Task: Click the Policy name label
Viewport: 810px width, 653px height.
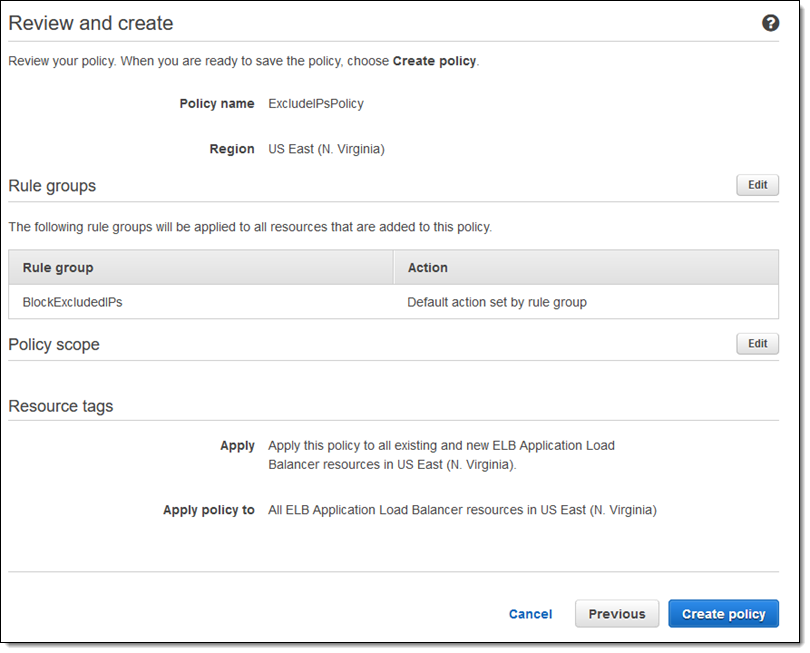Action: [x=217, y=104]
